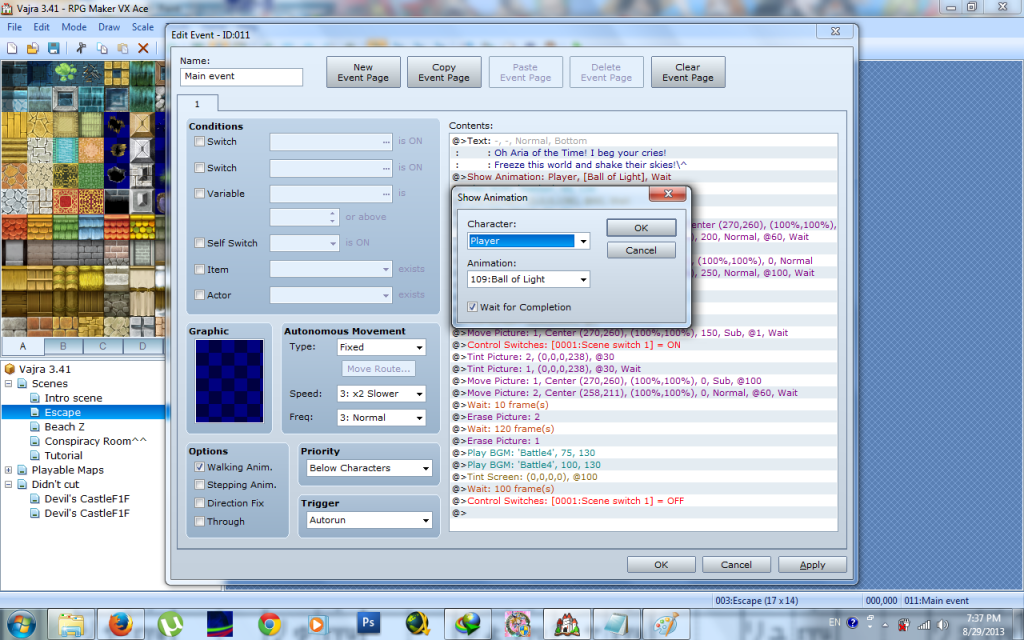Open the Freq dropdown showing Normal
This screenshot has height=640, width=1024.
[381, 417]
